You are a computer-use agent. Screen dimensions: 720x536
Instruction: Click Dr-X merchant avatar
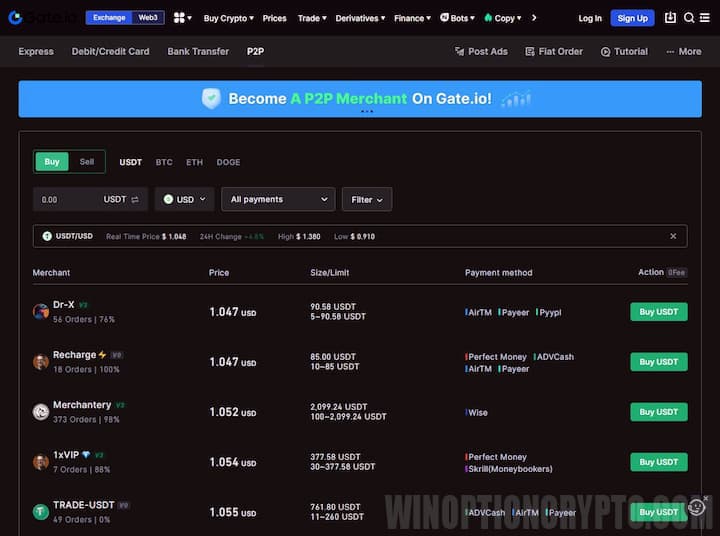click(41, 311)
